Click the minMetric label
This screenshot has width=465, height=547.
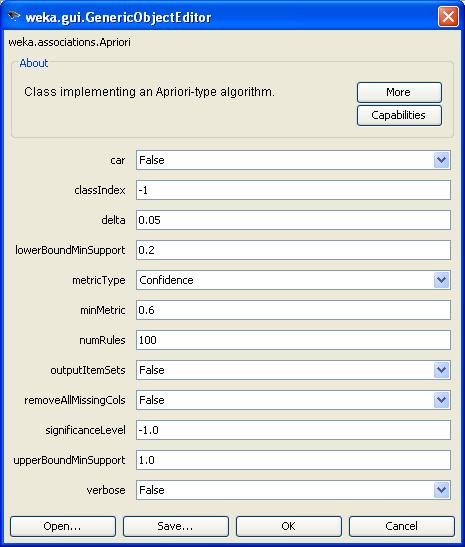[x=103, y=310]
